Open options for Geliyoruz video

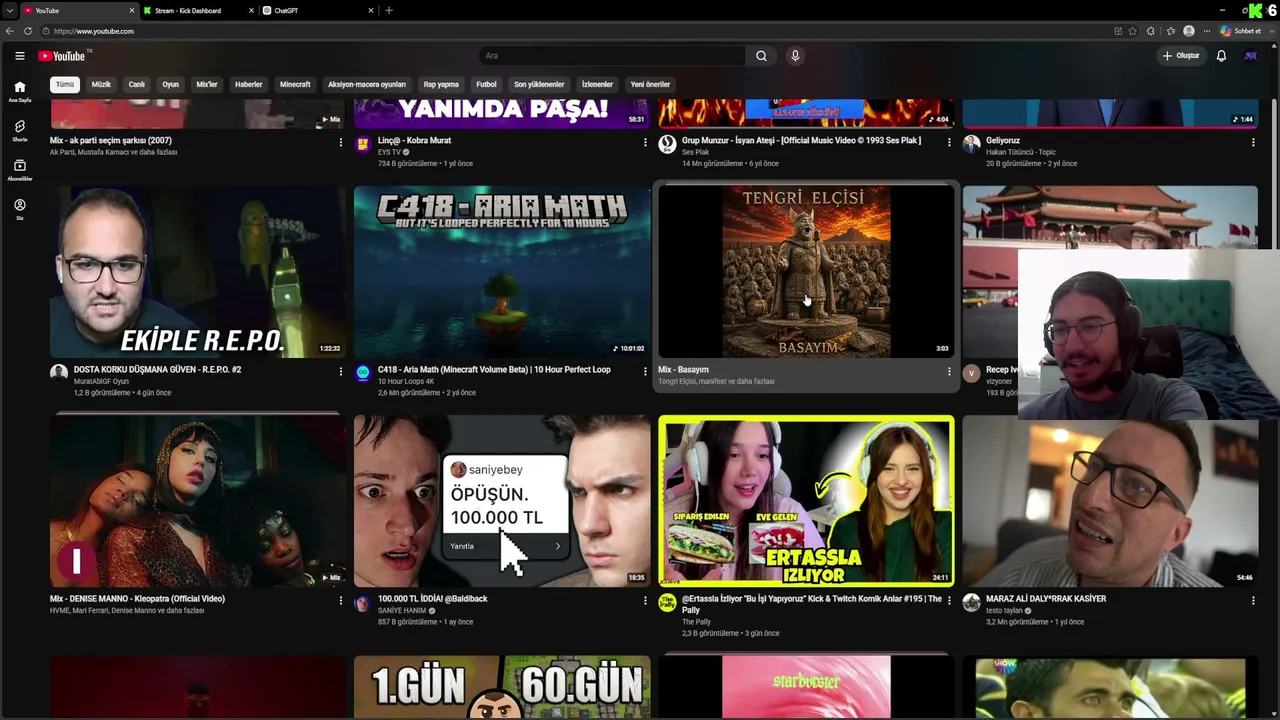[x=1253, y=142]
